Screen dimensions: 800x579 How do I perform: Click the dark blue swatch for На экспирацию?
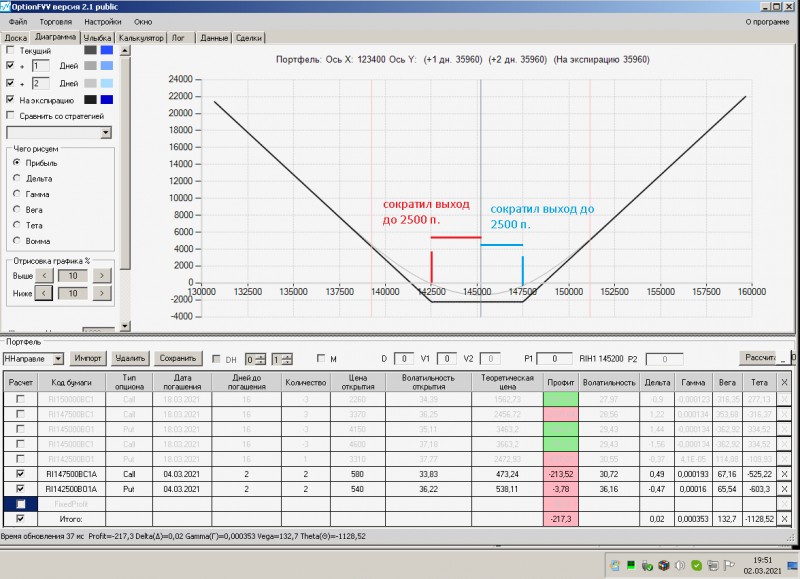click(x=107, y=99)
